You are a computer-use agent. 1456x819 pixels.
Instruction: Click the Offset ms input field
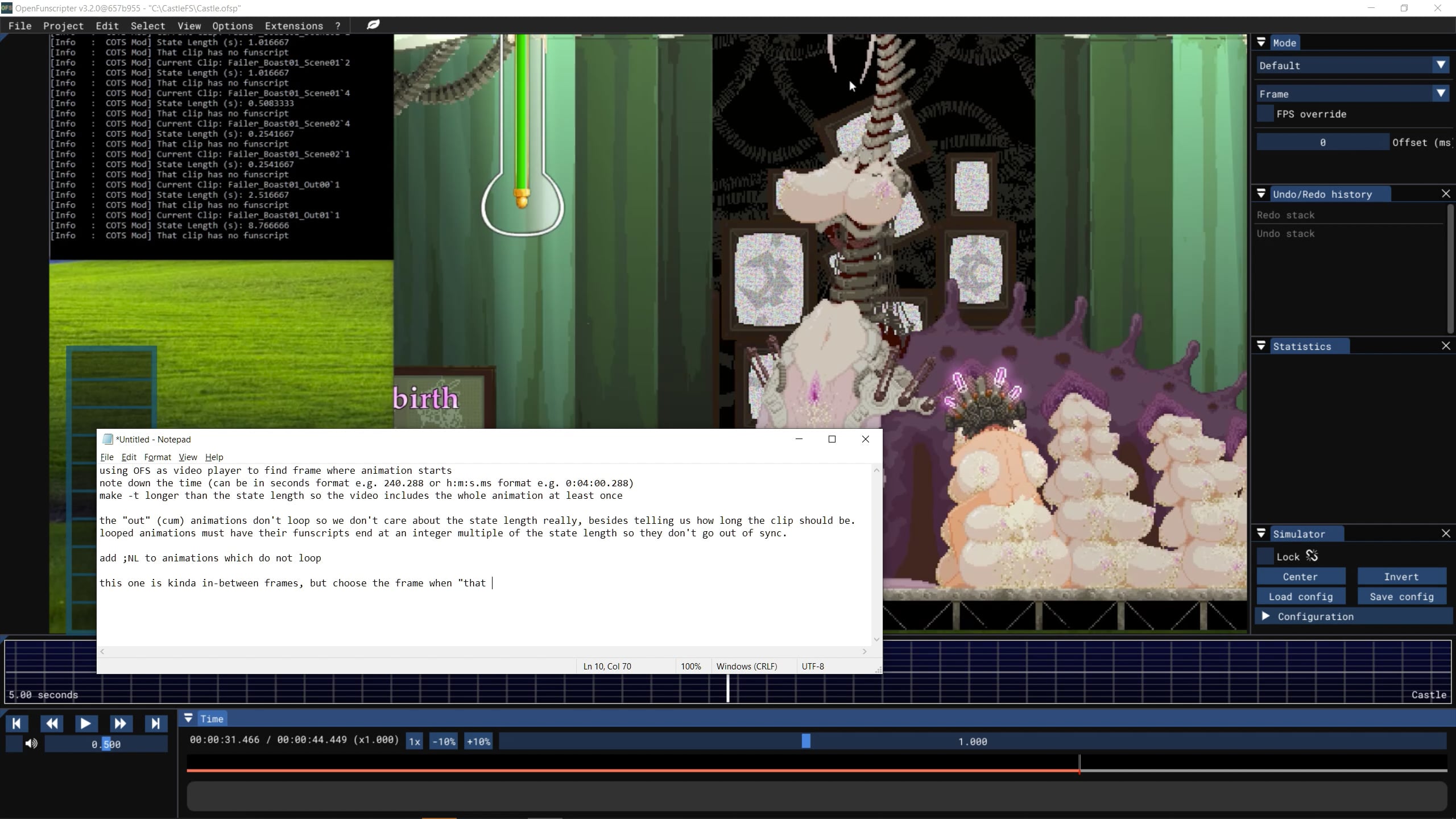tap(1322, 142)
